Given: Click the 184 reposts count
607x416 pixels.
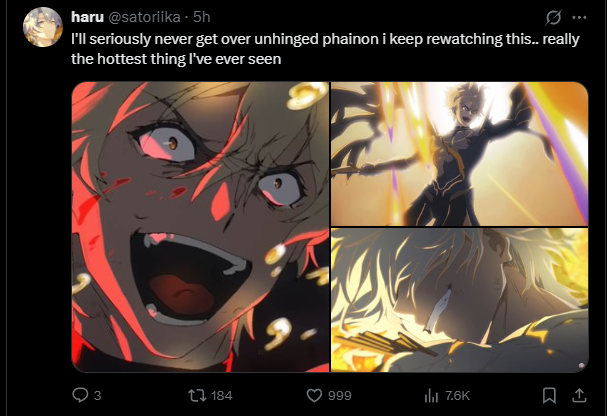Looking at the screenshot, I should point(222,395).
